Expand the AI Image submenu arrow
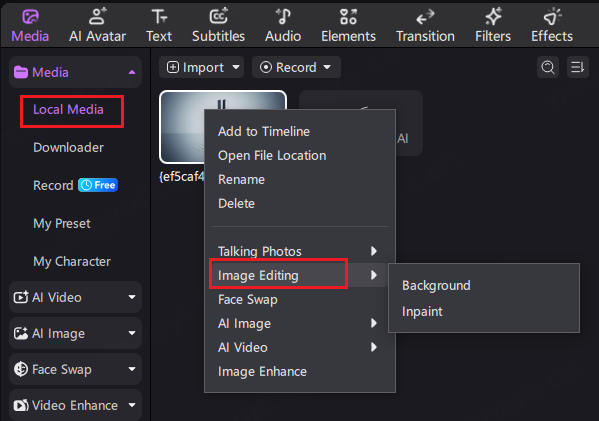This screenshot has width=599, height=421. click(x=374, y=323)
